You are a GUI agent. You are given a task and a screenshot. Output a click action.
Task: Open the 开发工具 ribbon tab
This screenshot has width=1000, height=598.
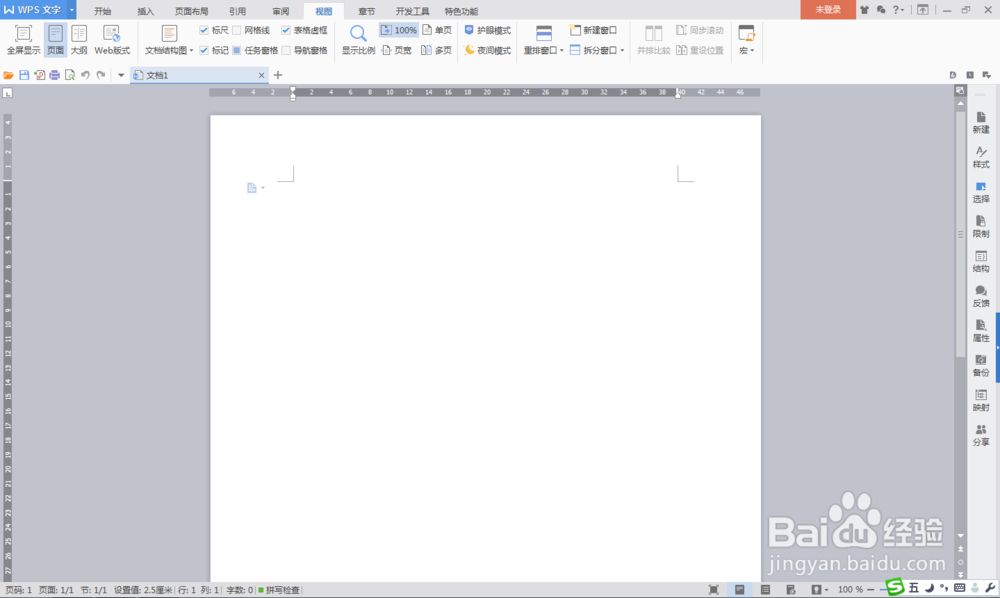point(412,11)
